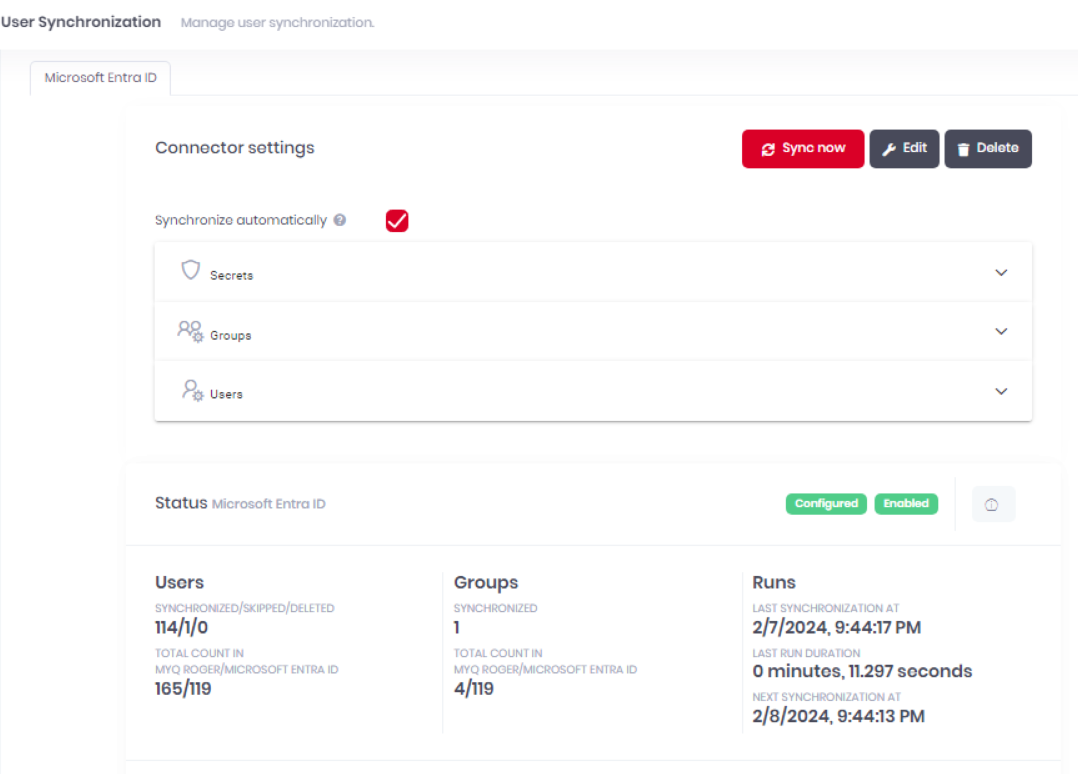Click the Sync now button

[x=802, y=148]
